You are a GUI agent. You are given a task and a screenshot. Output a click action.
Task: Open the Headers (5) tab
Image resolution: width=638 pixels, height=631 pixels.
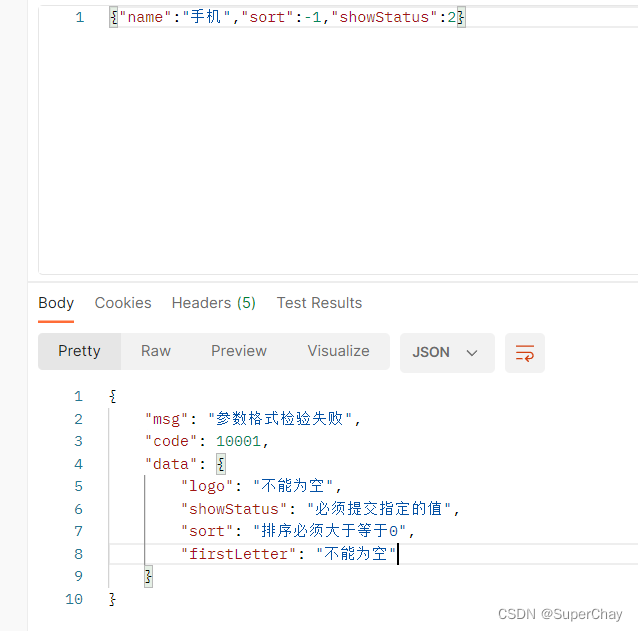coord(214,303)
